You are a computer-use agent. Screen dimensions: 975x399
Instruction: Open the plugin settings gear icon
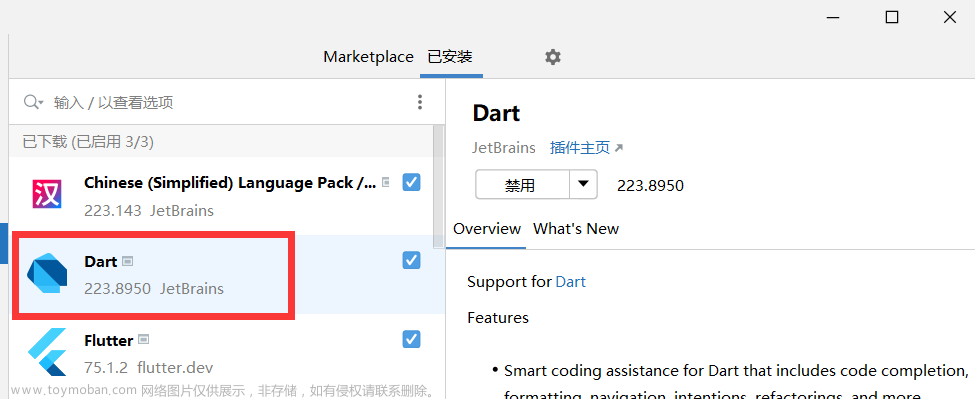pos(552,57)
